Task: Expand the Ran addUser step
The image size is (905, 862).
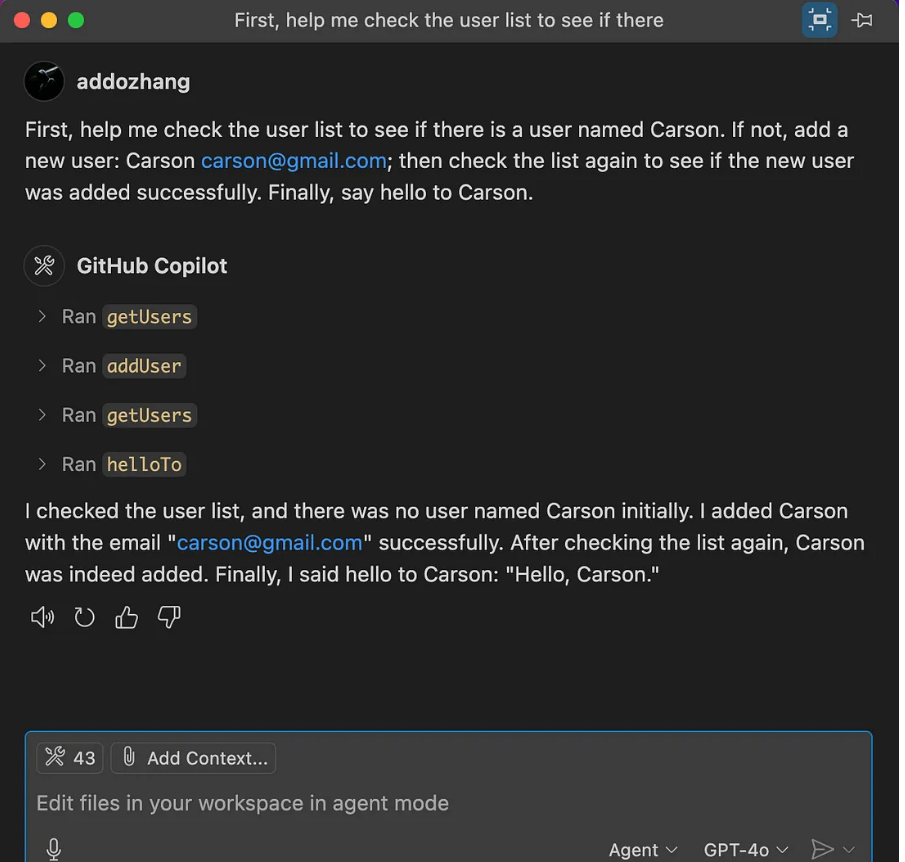Action: coord(42,366)
